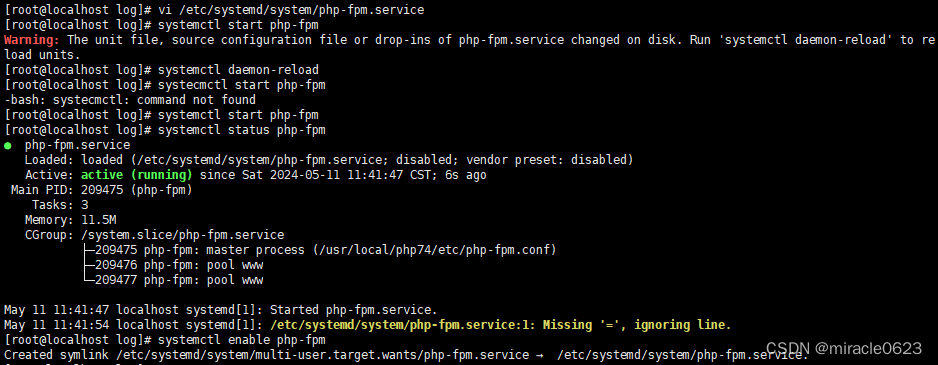Click the green status dot before php-fpm.service

[x=7, y=145]
